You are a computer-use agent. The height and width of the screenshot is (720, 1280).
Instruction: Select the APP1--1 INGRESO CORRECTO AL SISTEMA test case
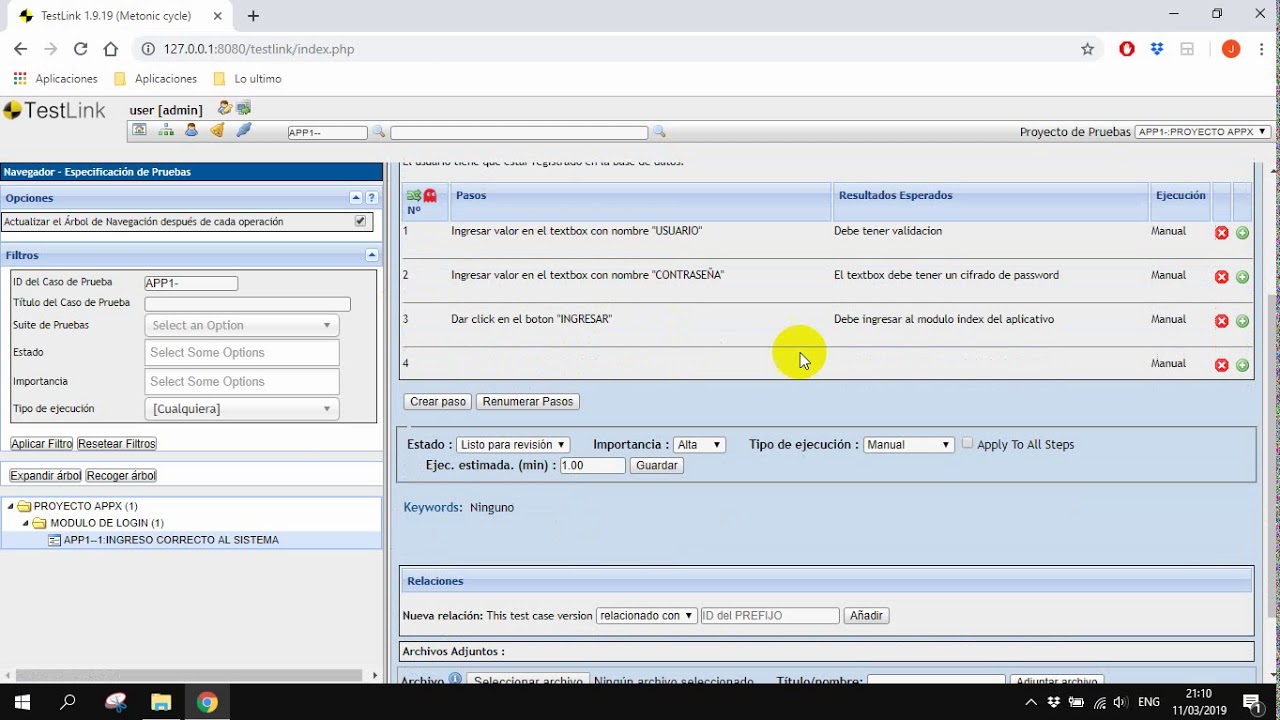point(170,540)
